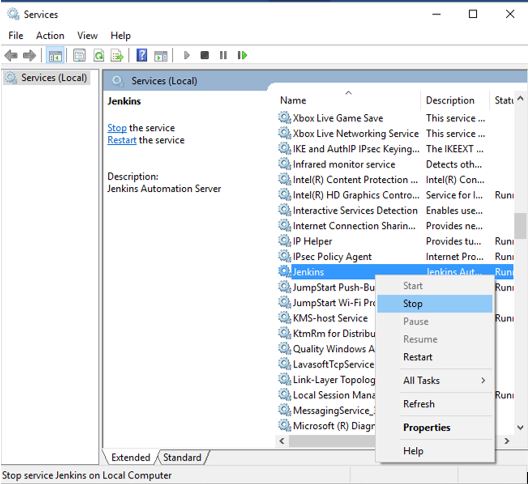This screenshot has width=532, height=484.
Task: Open the Action menu
Action: coord(50,36)
